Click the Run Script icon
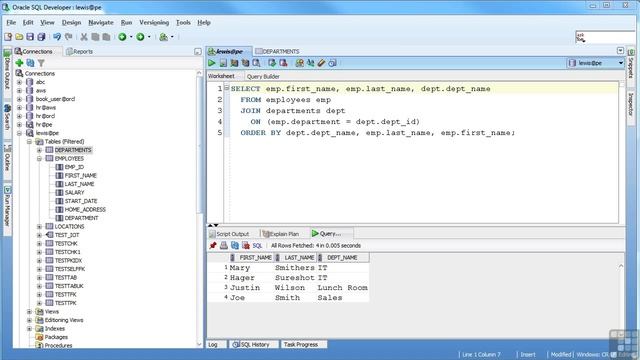 [223, 63]
